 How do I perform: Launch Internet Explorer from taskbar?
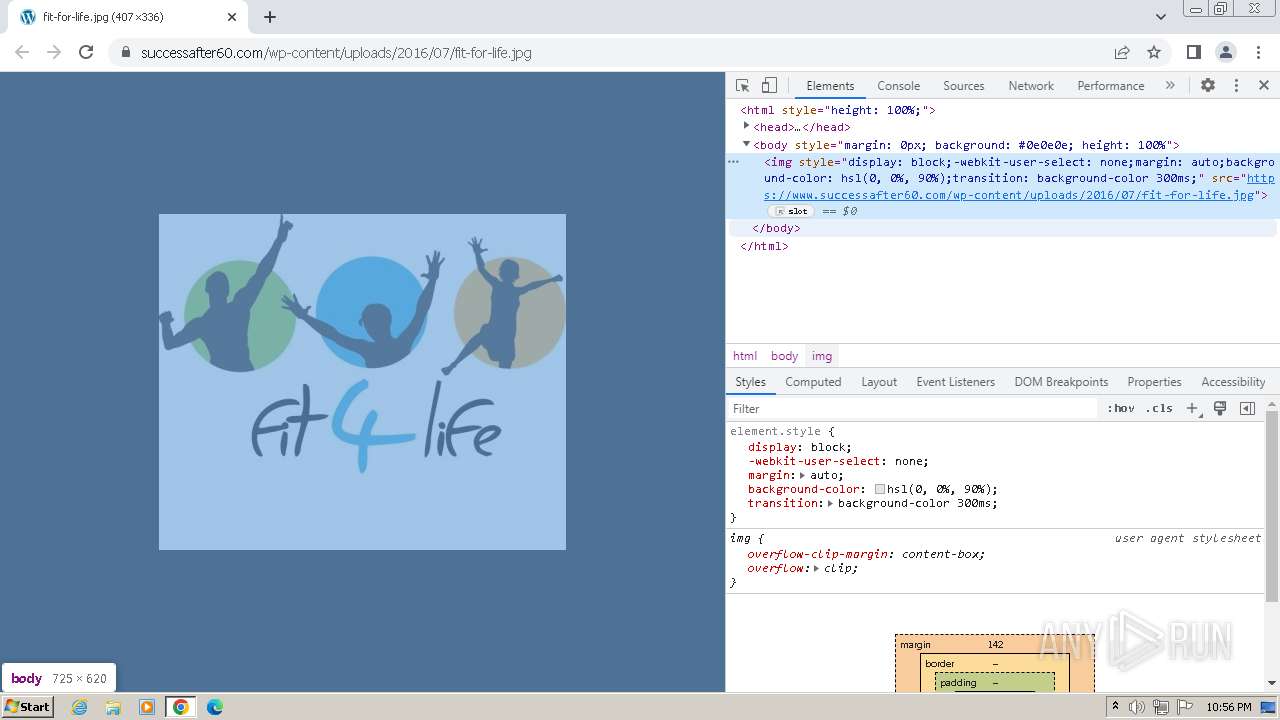click(x=80, y=707)
